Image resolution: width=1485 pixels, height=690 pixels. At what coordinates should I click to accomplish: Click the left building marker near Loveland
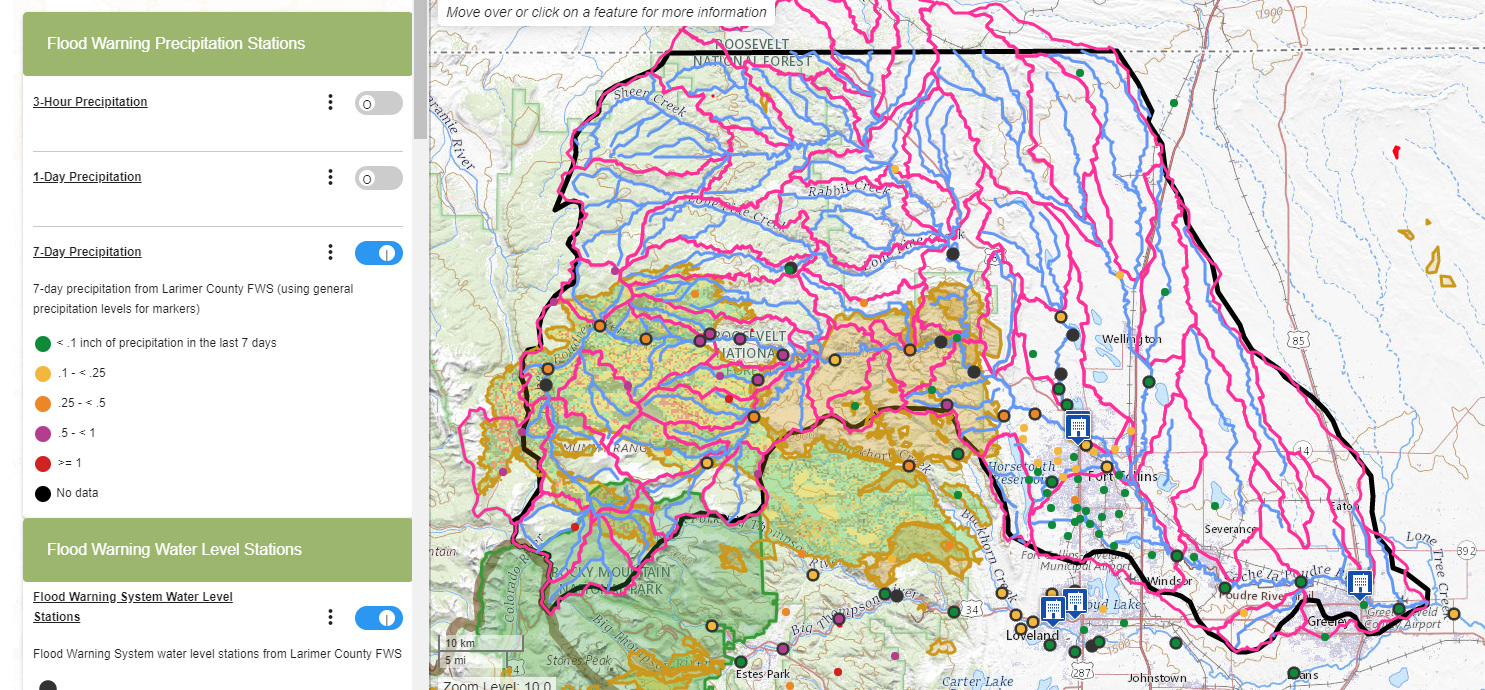1051,610
